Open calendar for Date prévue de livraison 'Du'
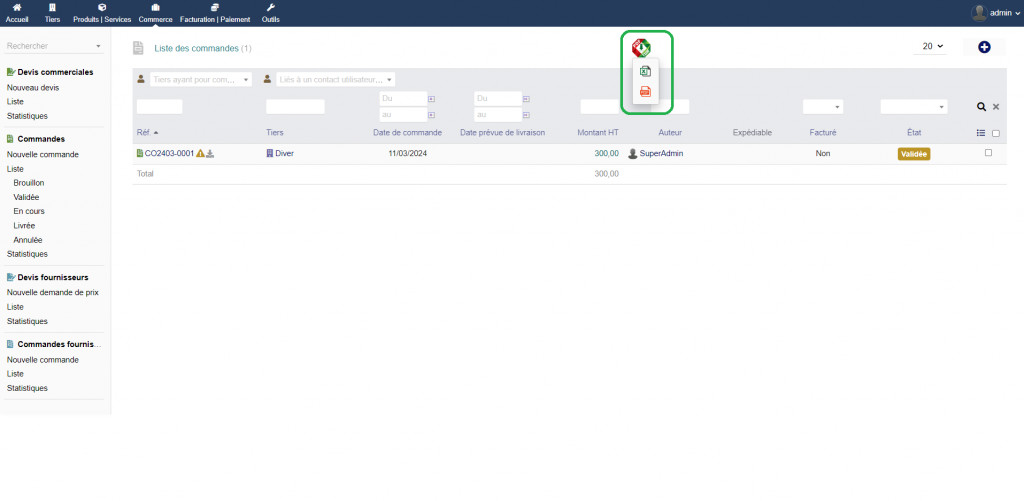The image size is (1024, 501). [x=526, y=99]
